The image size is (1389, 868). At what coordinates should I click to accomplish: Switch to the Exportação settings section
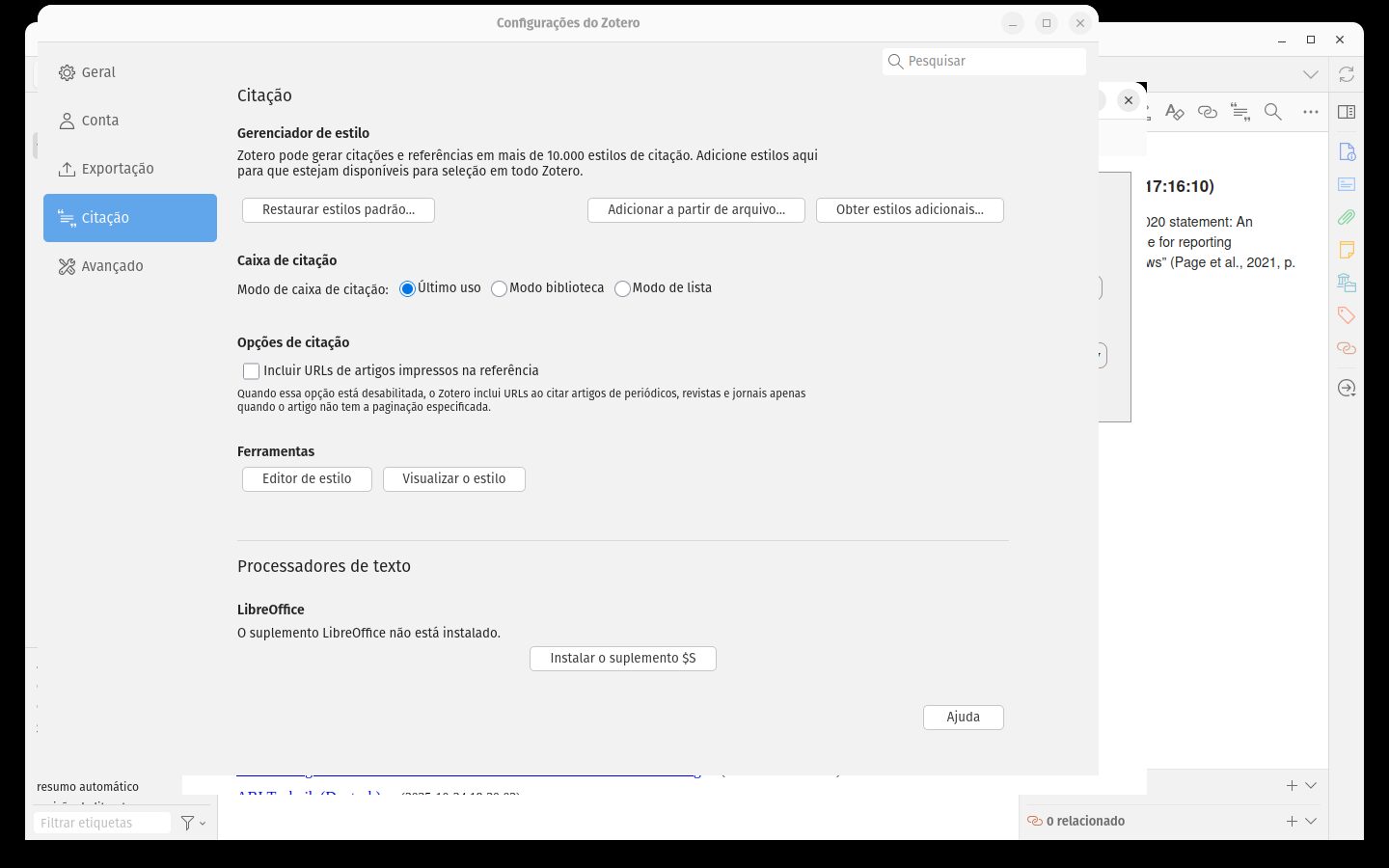(x=129, y=169)
